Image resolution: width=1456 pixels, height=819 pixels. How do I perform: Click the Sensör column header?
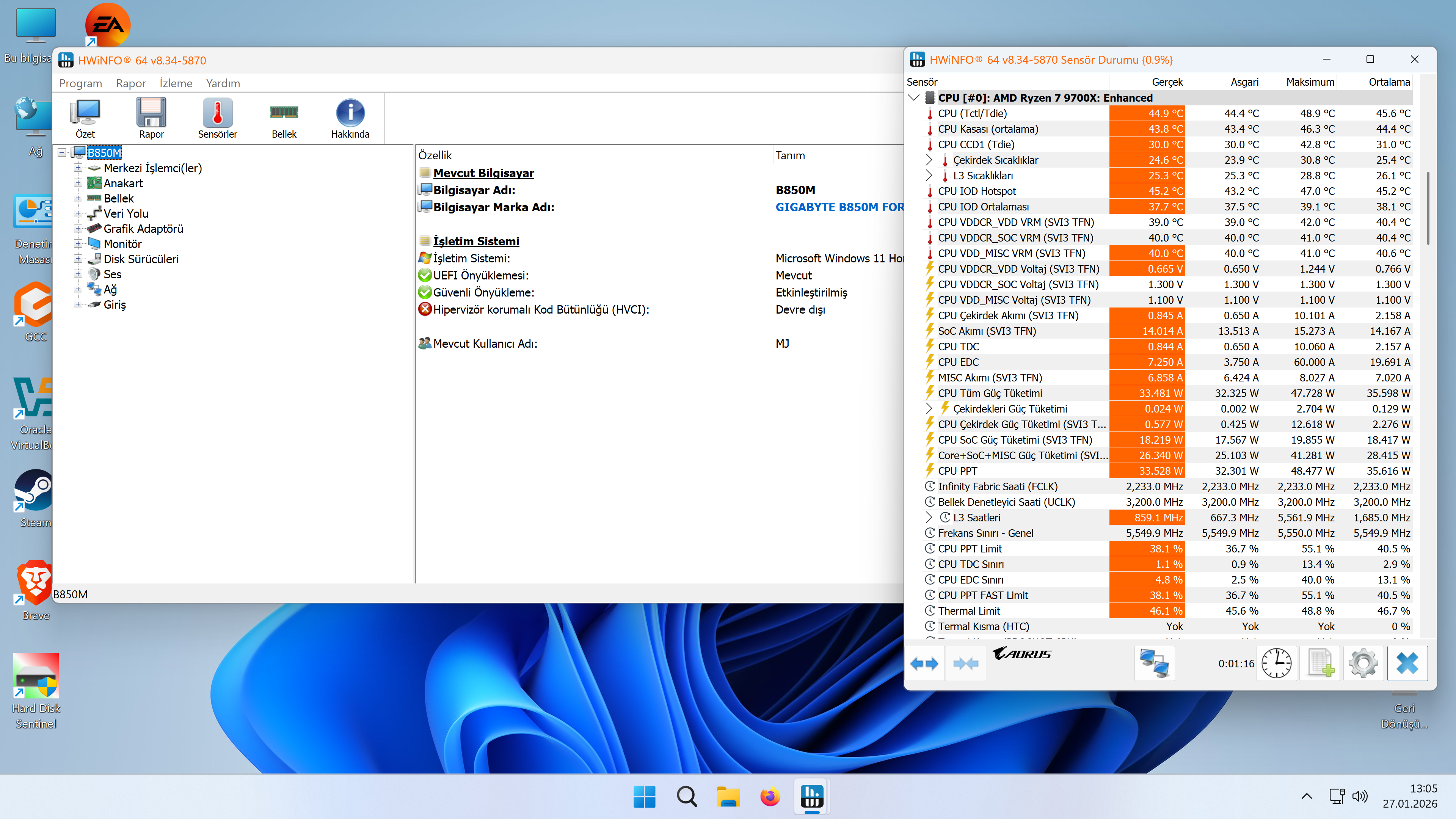point(1007,82)
